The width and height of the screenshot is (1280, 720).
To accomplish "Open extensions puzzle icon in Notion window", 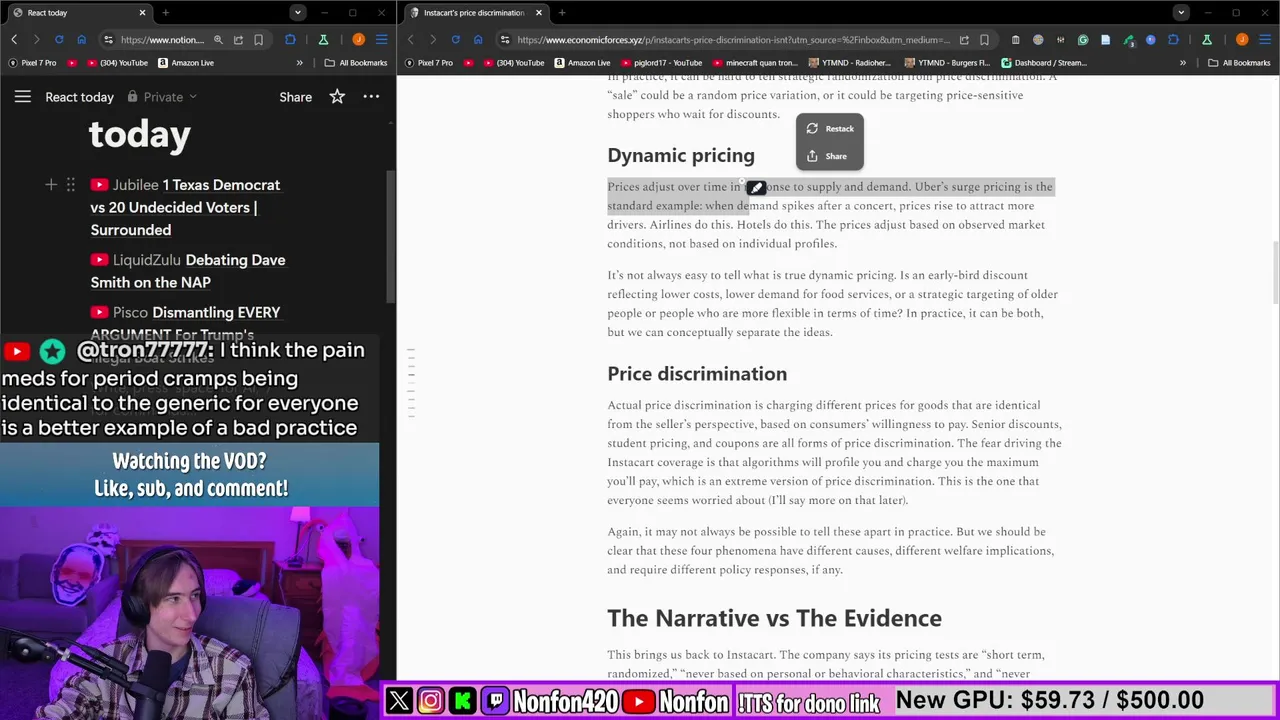I will tap(290, 40).
